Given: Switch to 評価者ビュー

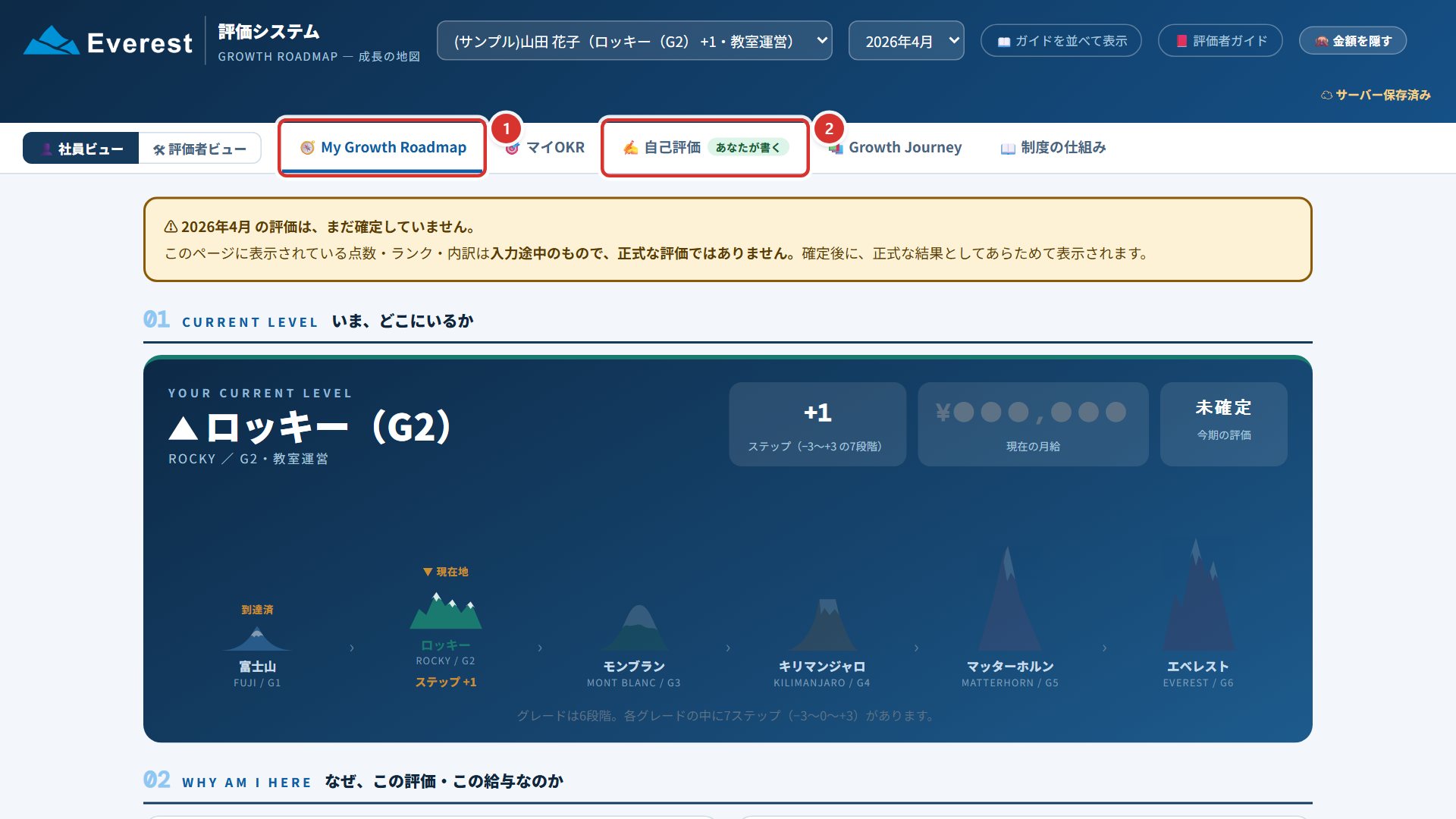Looking at the screenshot, I should (199, 148).
